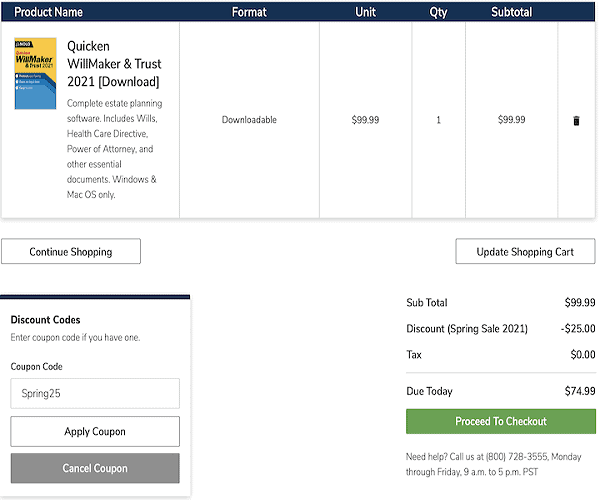Viewport: 600px width, 500px height.
Task: Remove item using the trash can icon
Action: (x=576, y=121)
